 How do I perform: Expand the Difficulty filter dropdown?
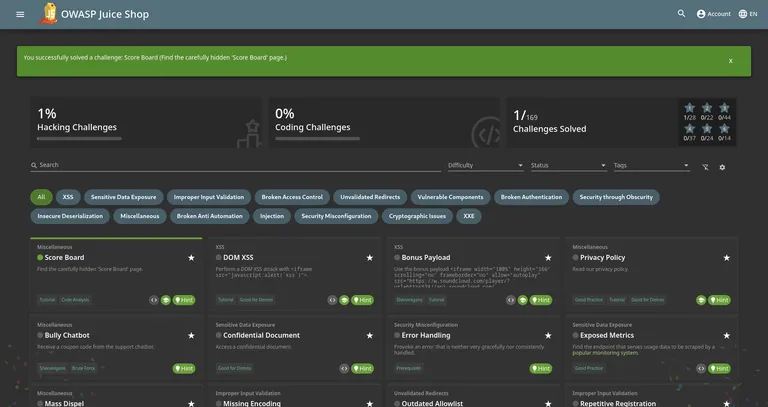[x=485, y=166]
